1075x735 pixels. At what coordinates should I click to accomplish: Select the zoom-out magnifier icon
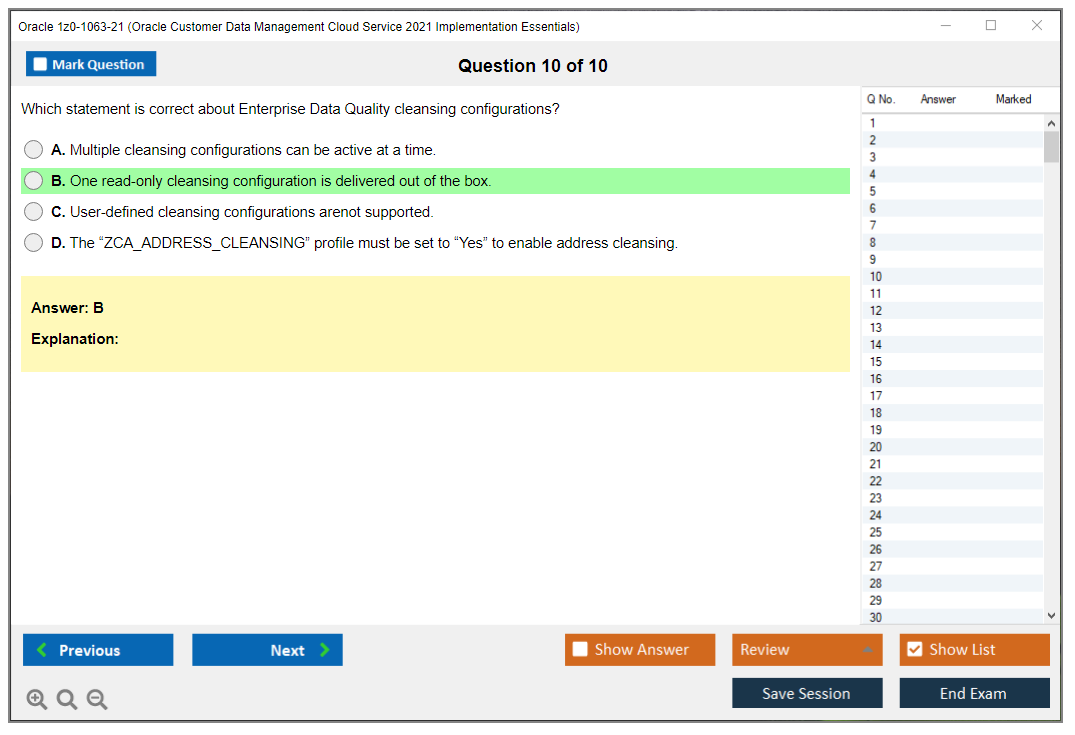click(x=96, y=699)
